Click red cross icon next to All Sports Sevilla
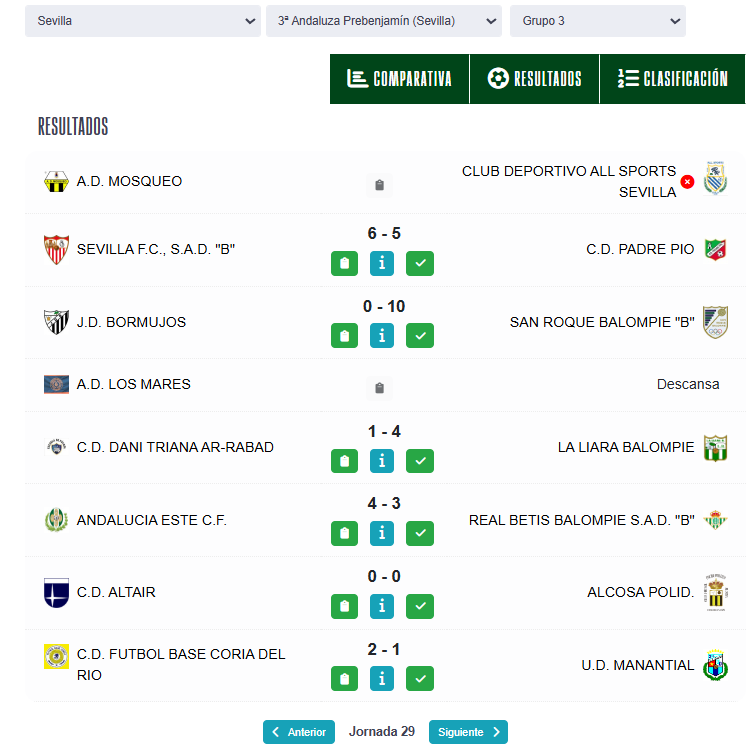The image size is (751, 755). click(688, 182)
